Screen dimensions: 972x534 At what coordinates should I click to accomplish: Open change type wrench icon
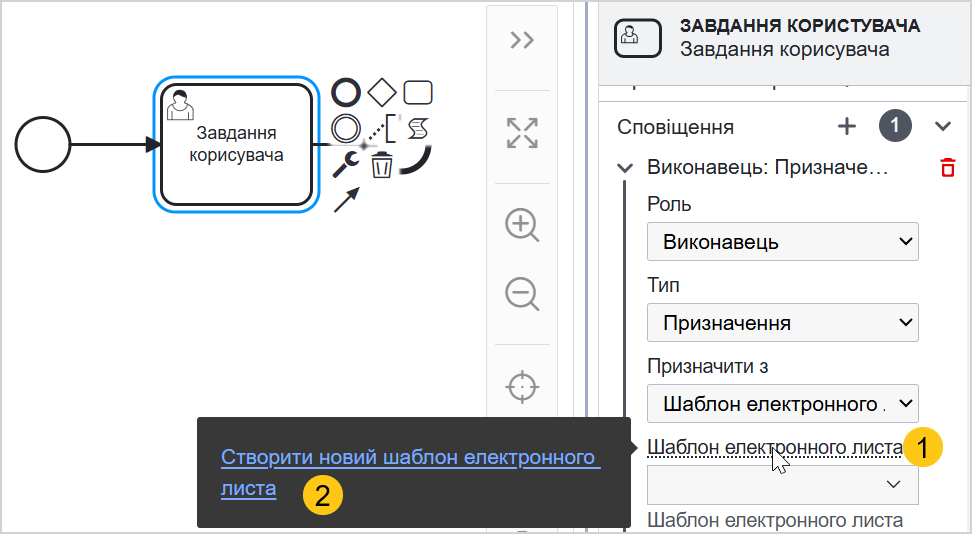coord(346,164)
